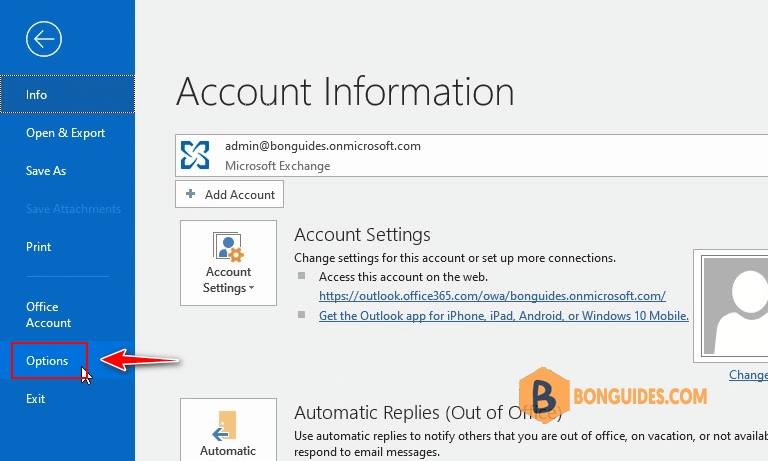Click the Account Information title
The width and height of the screenshot is (768, 461).
tap(345, 92)
